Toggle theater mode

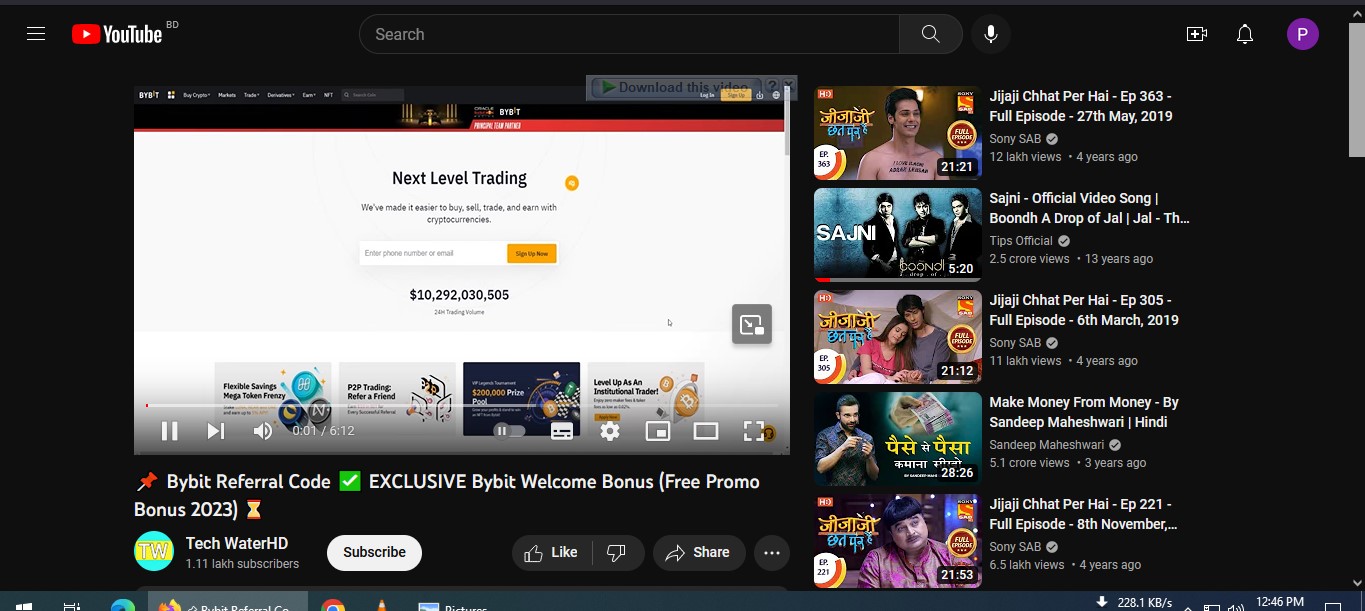pyautogui.click(x=706, y=431)
